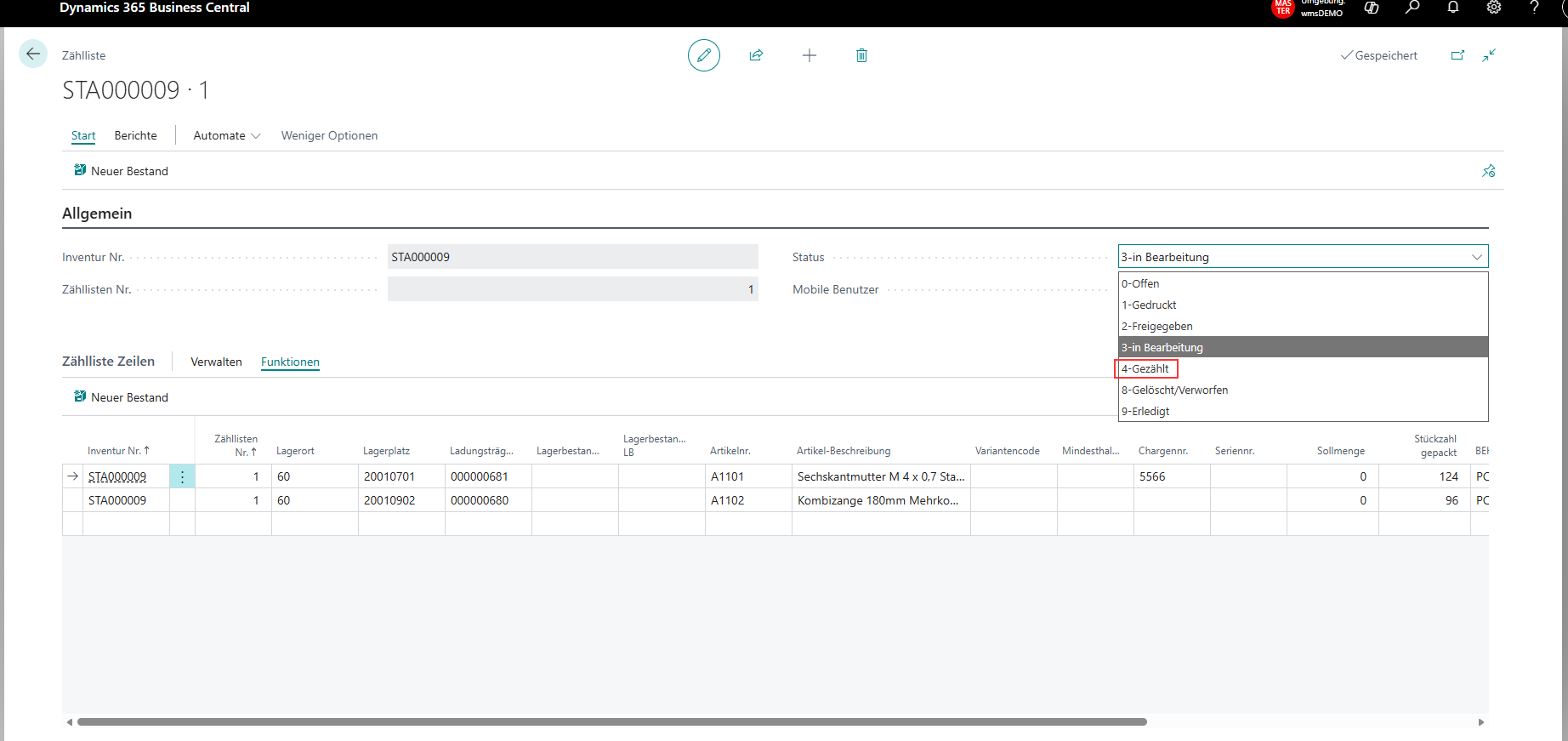
Task: Expand the Automate menu
Action: coord(227,135)
